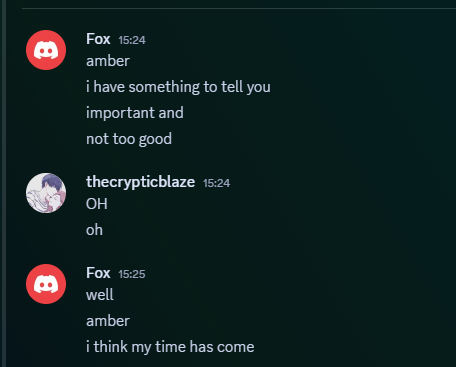Open Fox's username beside the 15:24 timestamp
456x367 pixels.
pyautogui.click(x=98, y=39)
